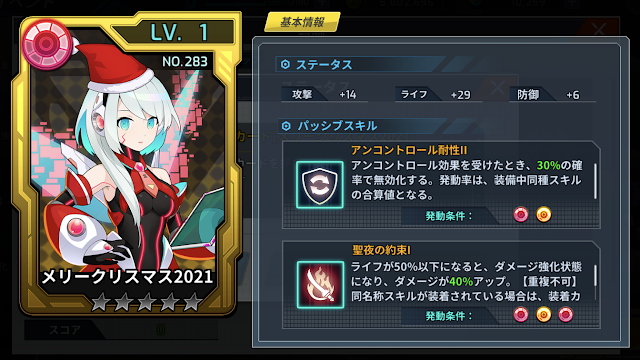Click the yellow chip under 聖夜の約束I
The width and height of the screenshot is (640, 360).
pos(544,314)
